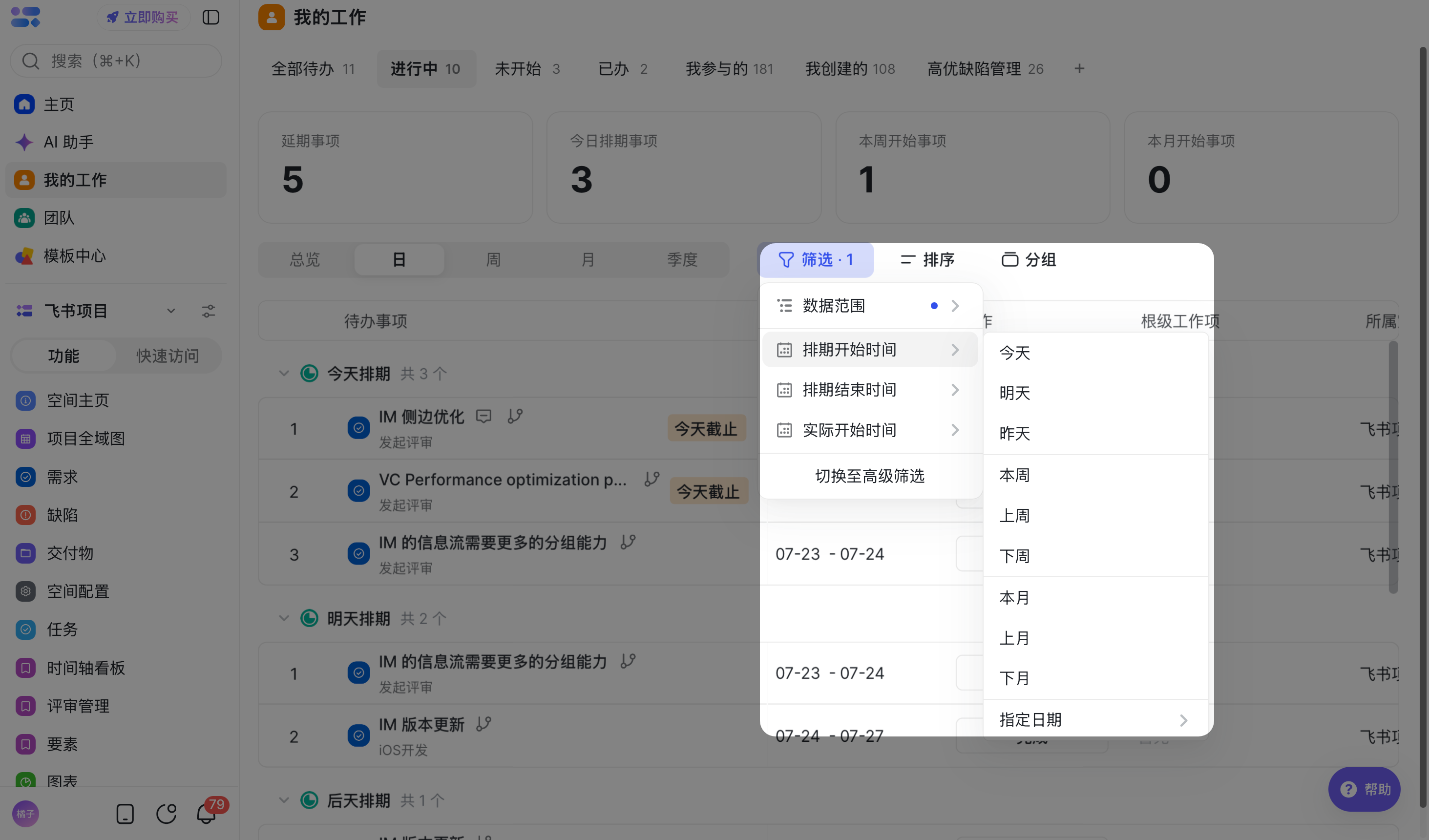
Task: Expand 排期开始时间 submenu
Action: [x=869, y=350]
